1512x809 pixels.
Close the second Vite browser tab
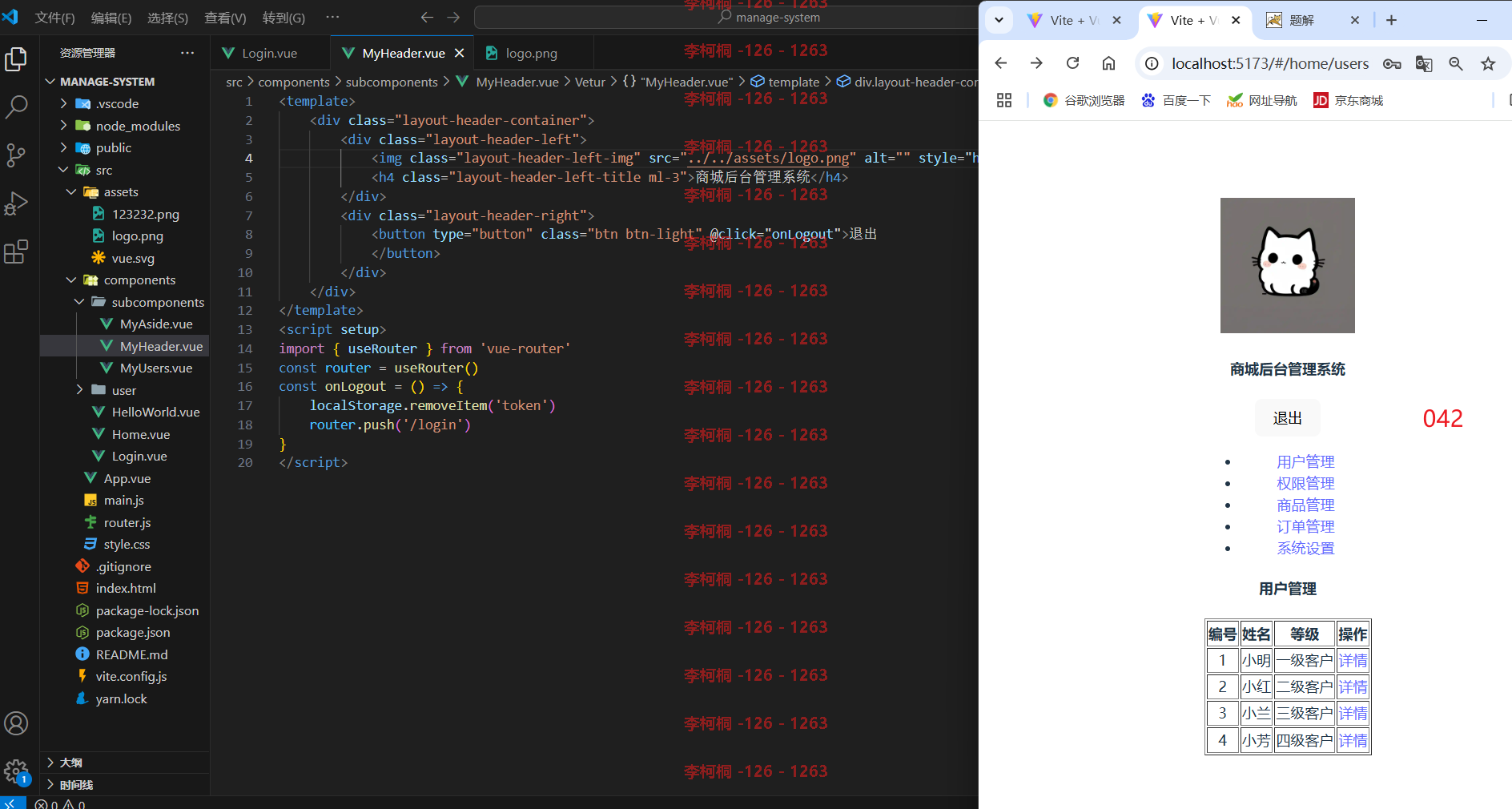click(1236, 20)
